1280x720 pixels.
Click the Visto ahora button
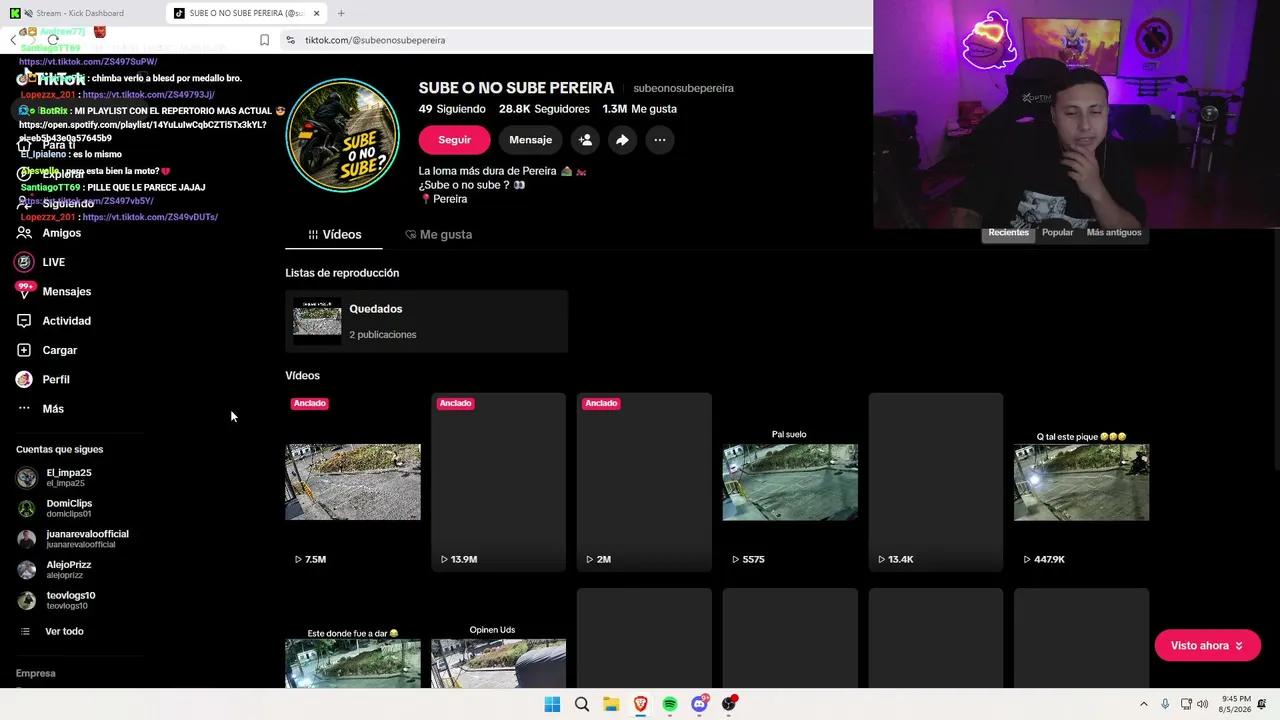tap(1207, 646)
